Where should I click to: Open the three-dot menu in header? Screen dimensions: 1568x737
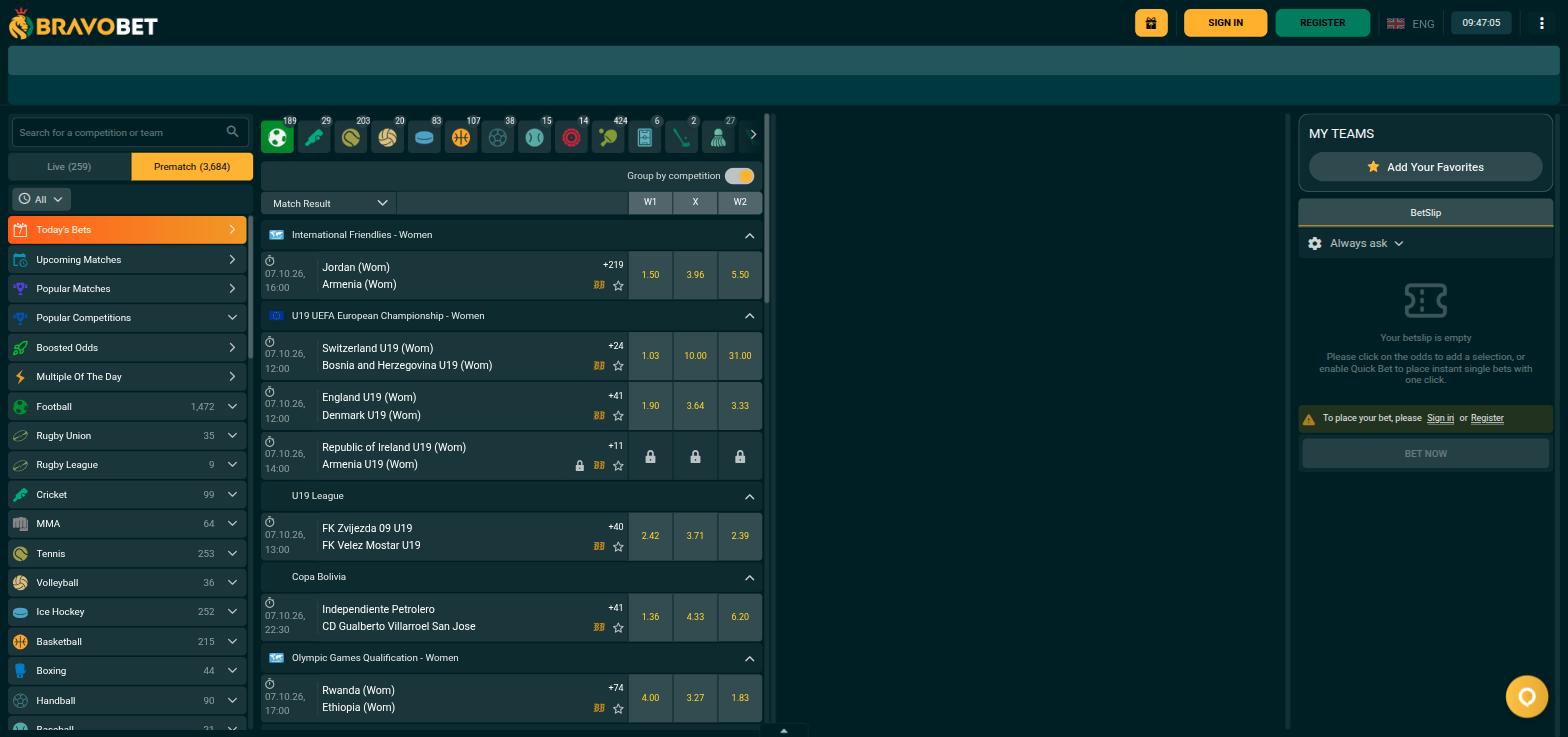pyautogui.click(x=1541, y=23)
